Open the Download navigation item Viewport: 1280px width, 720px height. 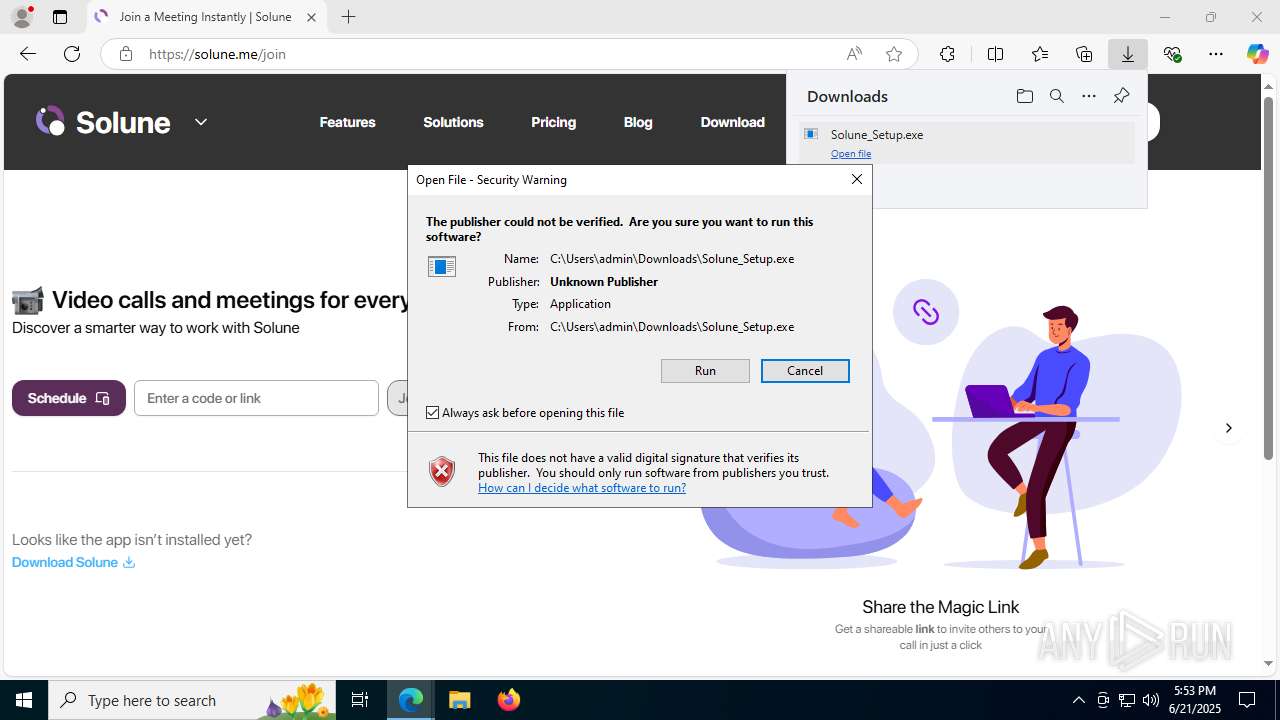coord(732,122)
